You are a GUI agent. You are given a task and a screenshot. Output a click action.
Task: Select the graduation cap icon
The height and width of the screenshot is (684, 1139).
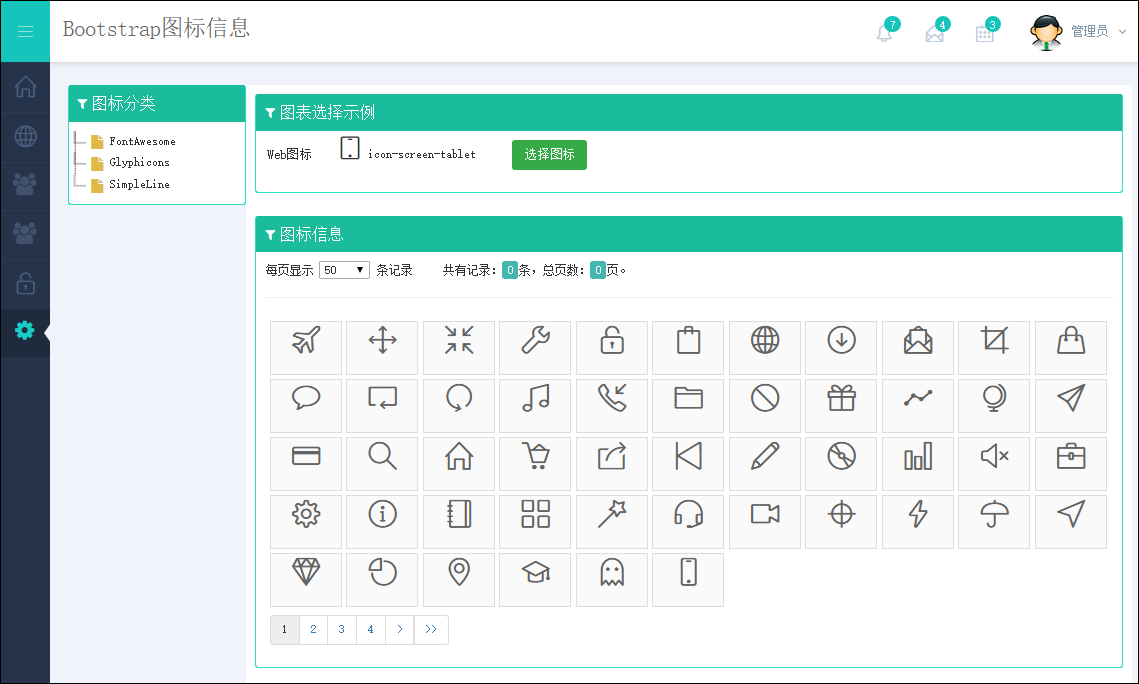[535, 573]
